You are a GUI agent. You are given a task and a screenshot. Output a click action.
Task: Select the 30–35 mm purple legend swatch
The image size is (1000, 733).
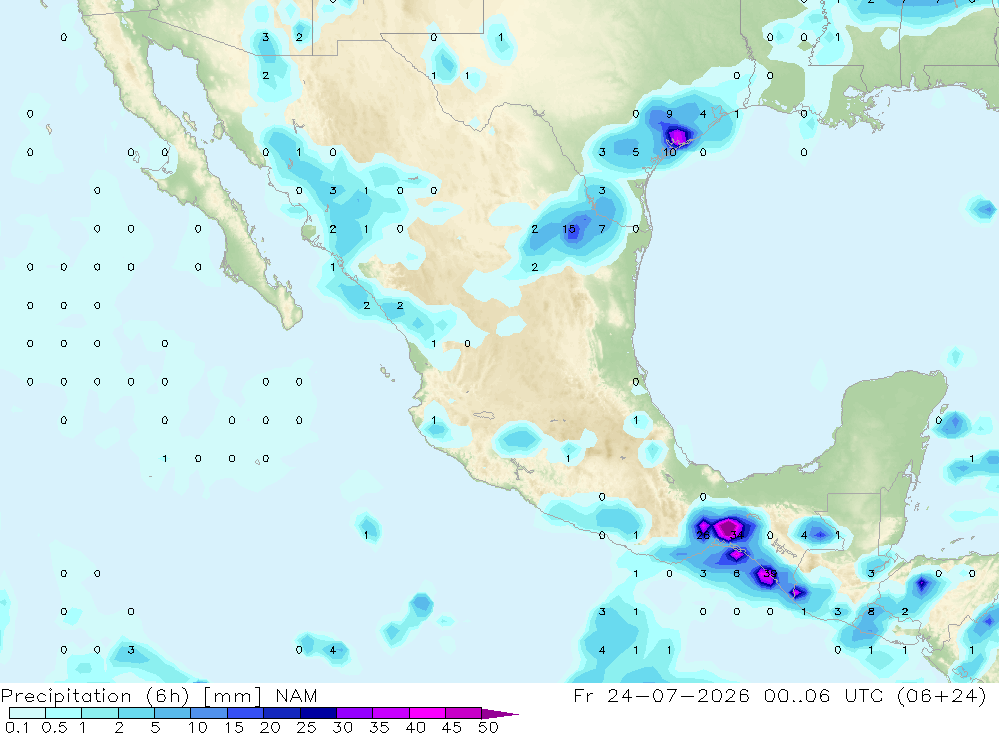[355, 713]
